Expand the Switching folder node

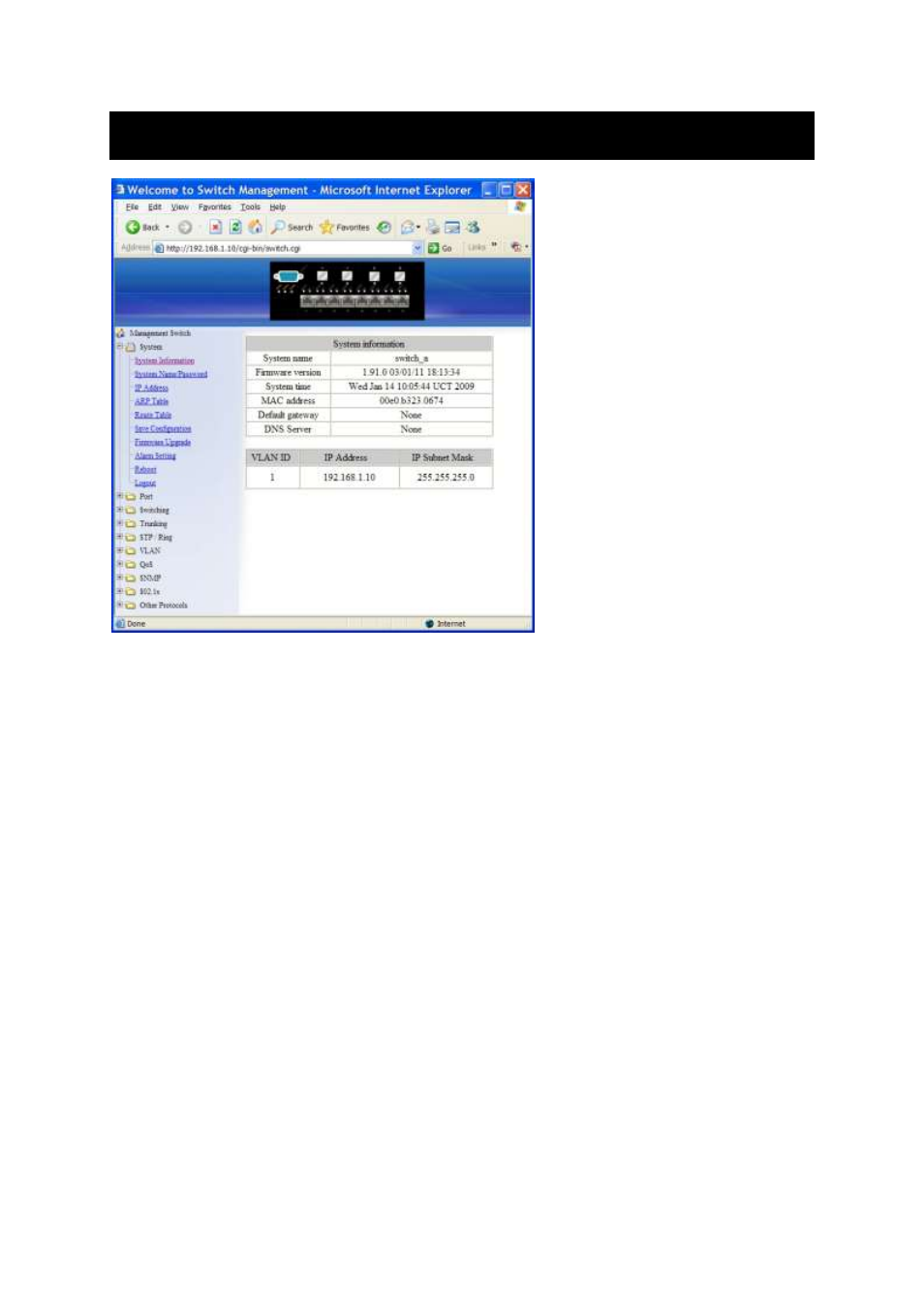[120, 510]
